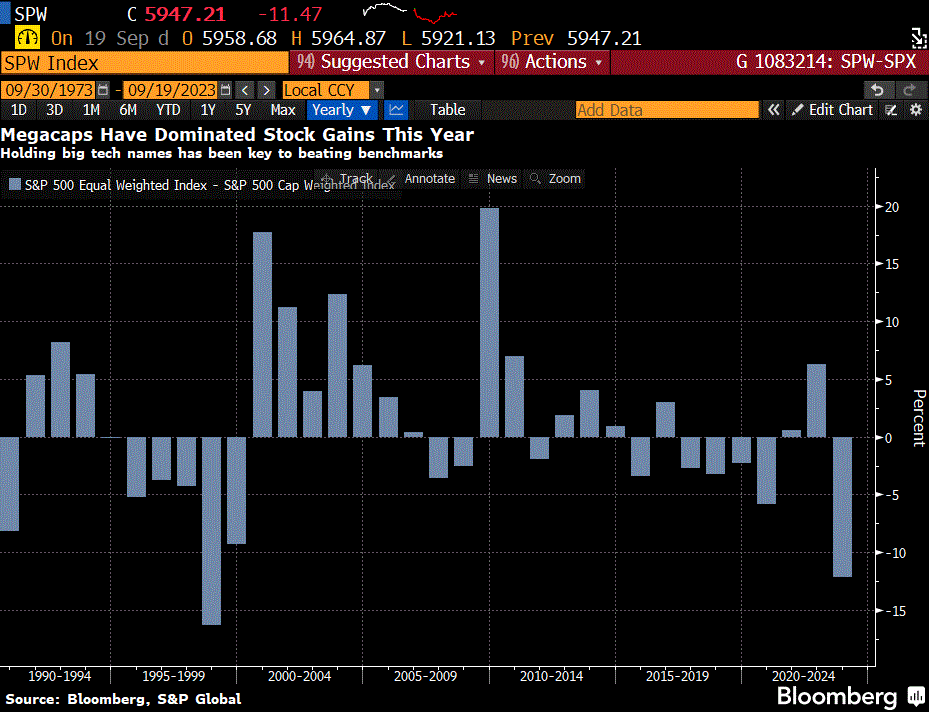Click the low value 5921.13

pyautogui.click(x=458, y=39)
